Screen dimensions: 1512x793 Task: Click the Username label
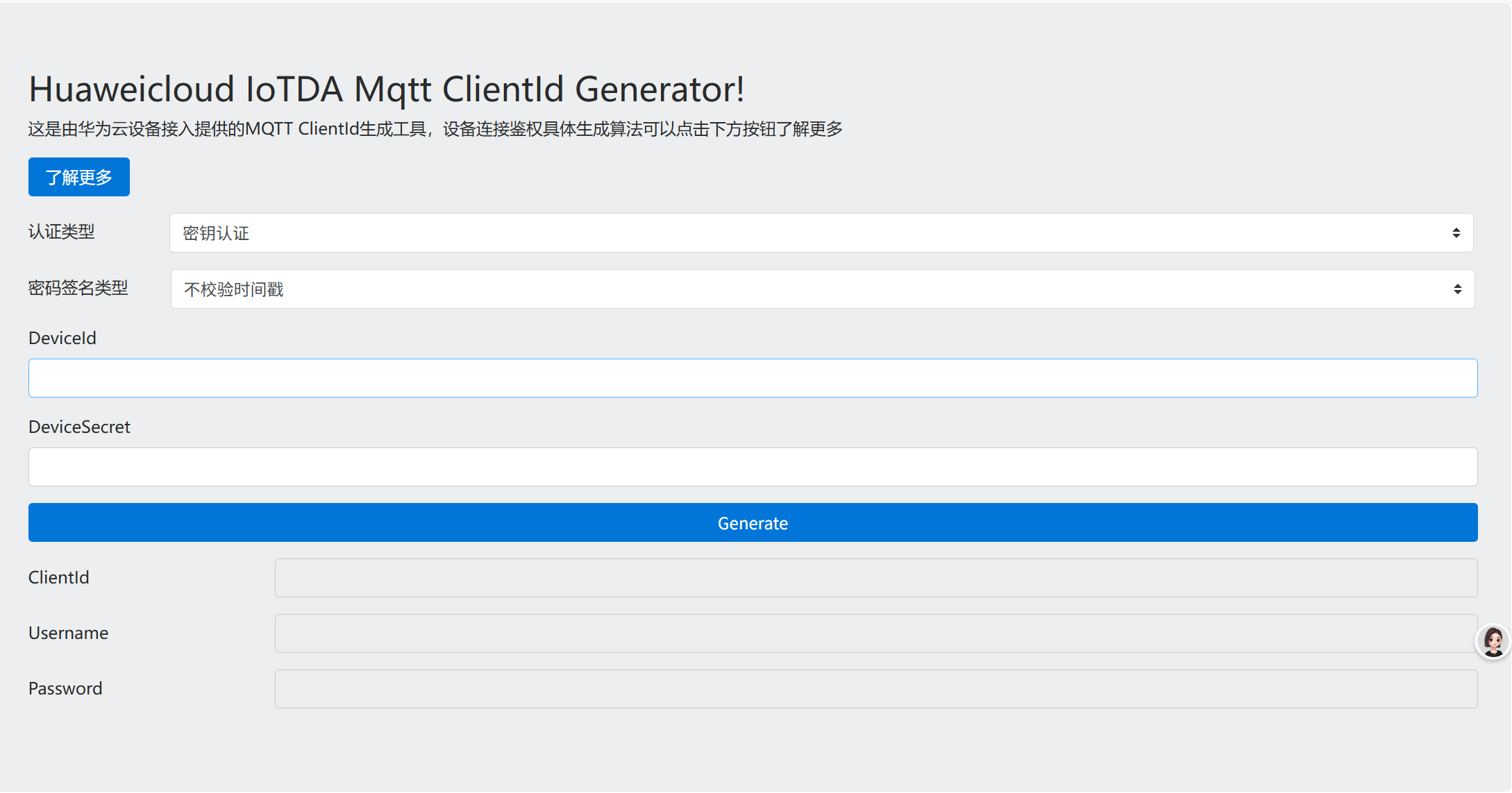pyautogui.click(x=68, y=633)
